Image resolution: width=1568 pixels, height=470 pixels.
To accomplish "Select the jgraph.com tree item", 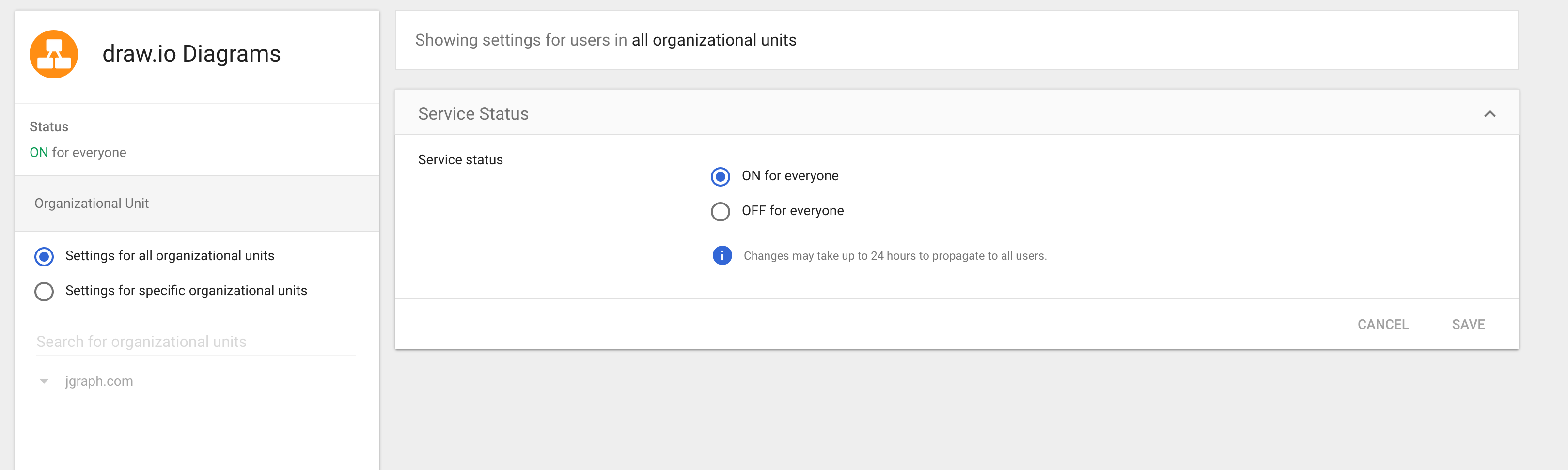I will coord(99,380).
